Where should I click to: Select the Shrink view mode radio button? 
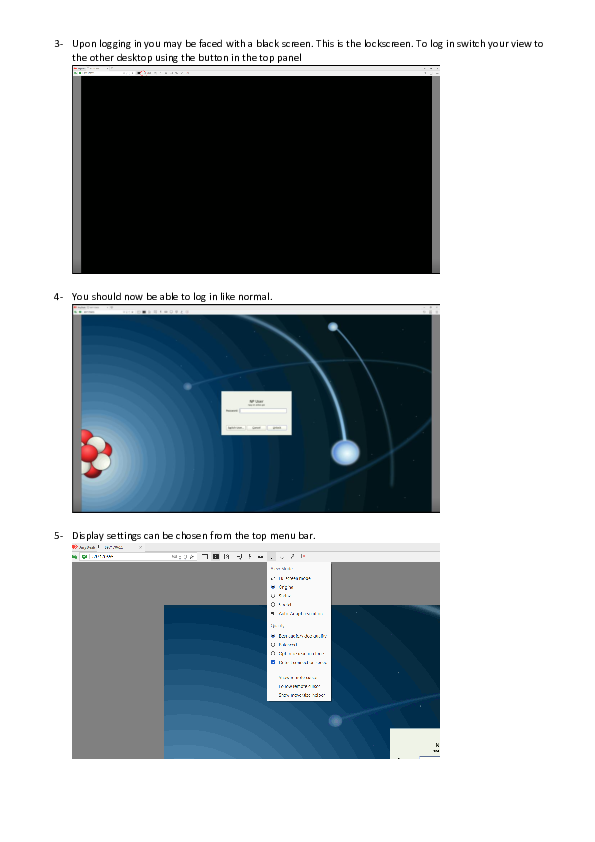273,596
